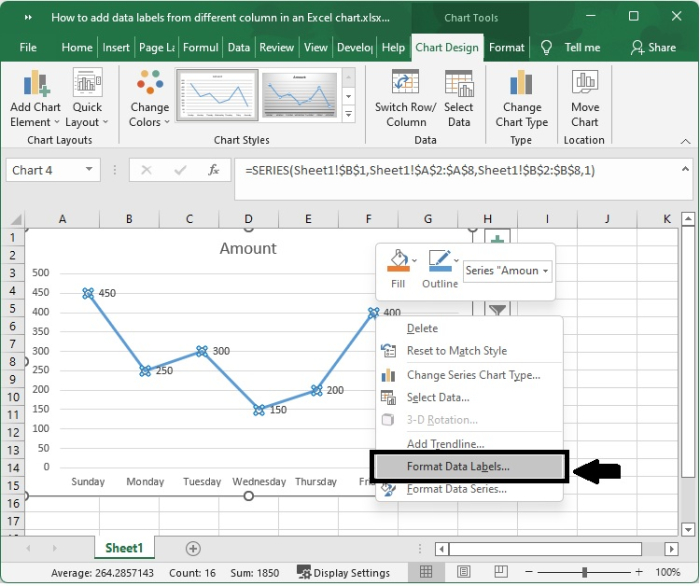Select the 450 data label

pyautogui.click(x=107, y=293)
